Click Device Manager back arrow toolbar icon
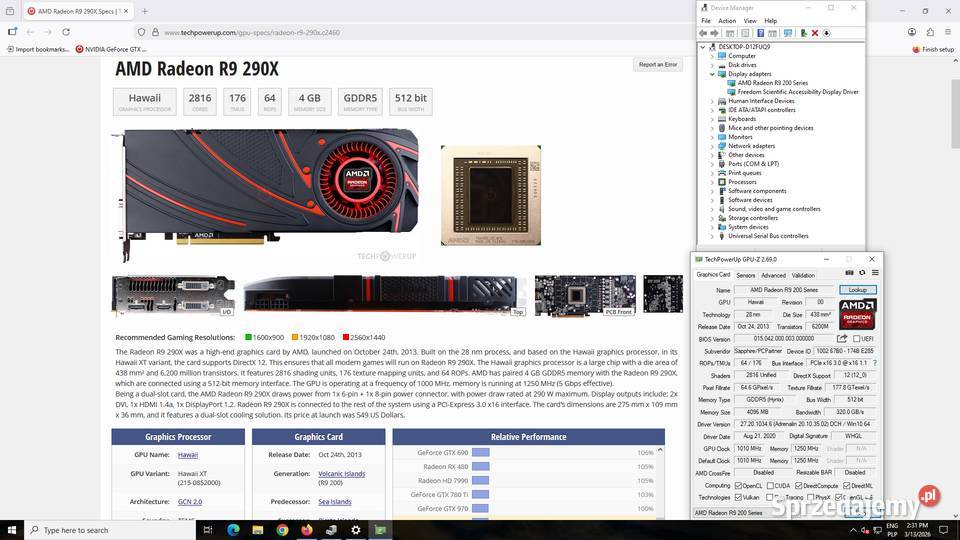This screenshot has width=960, height=540. (x=703, y=33)
